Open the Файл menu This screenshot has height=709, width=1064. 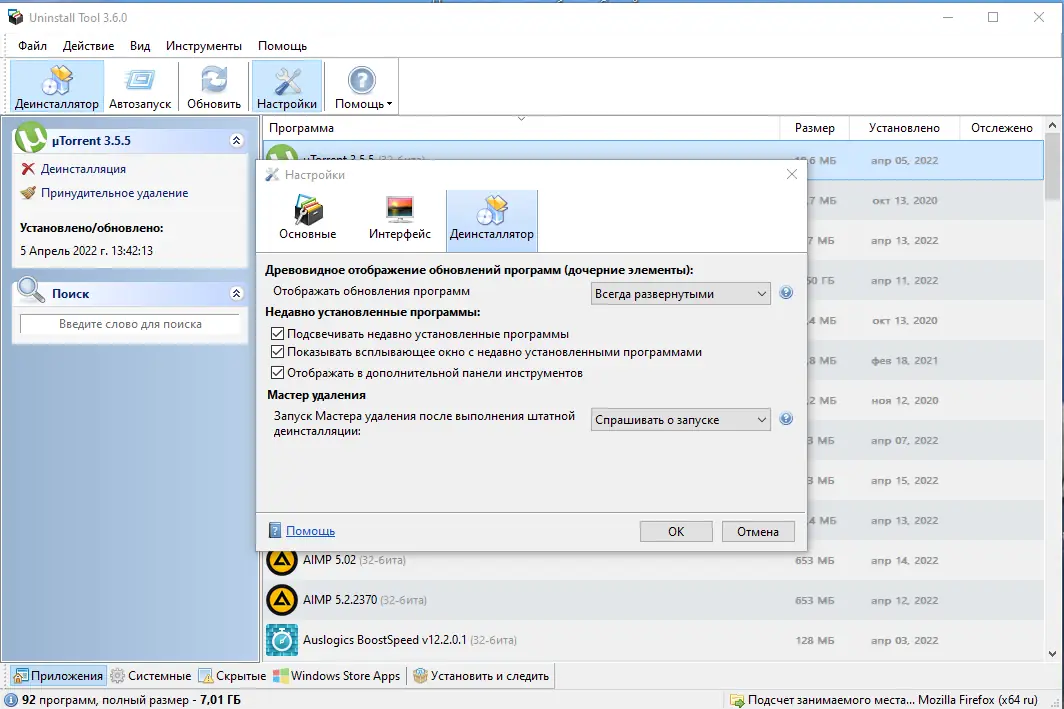[32, 45]
